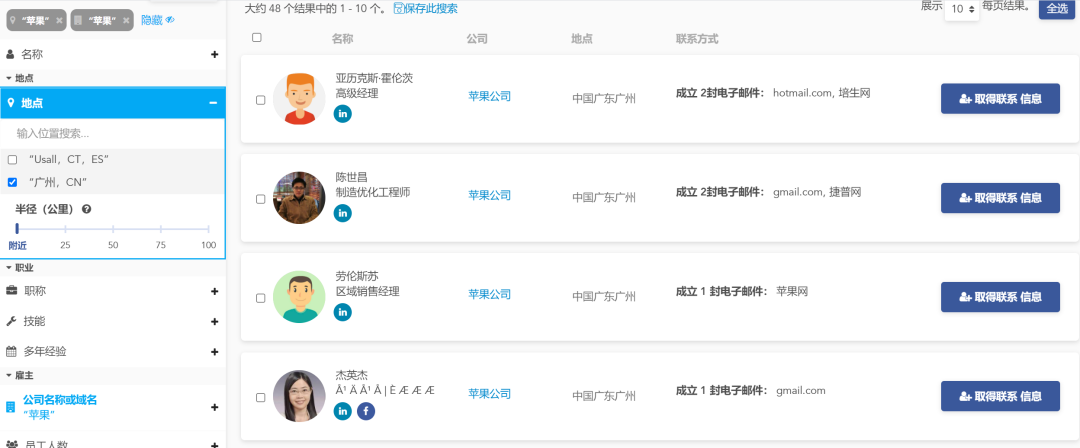Expand the 技能 filter section
This screenshot has height=448, width=1080.
pyautogui.click(x=214, y=321)
